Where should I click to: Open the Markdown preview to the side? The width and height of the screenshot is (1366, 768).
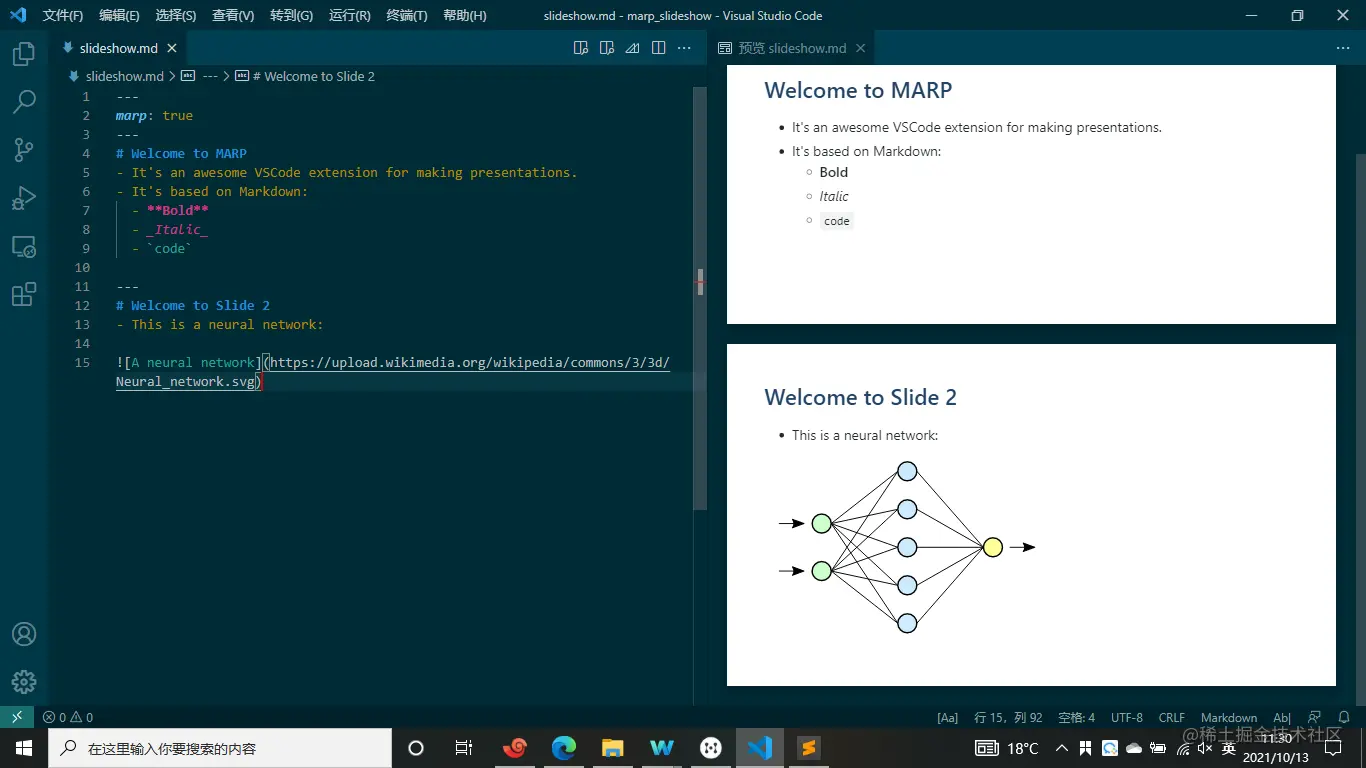(x=580, y=47)
